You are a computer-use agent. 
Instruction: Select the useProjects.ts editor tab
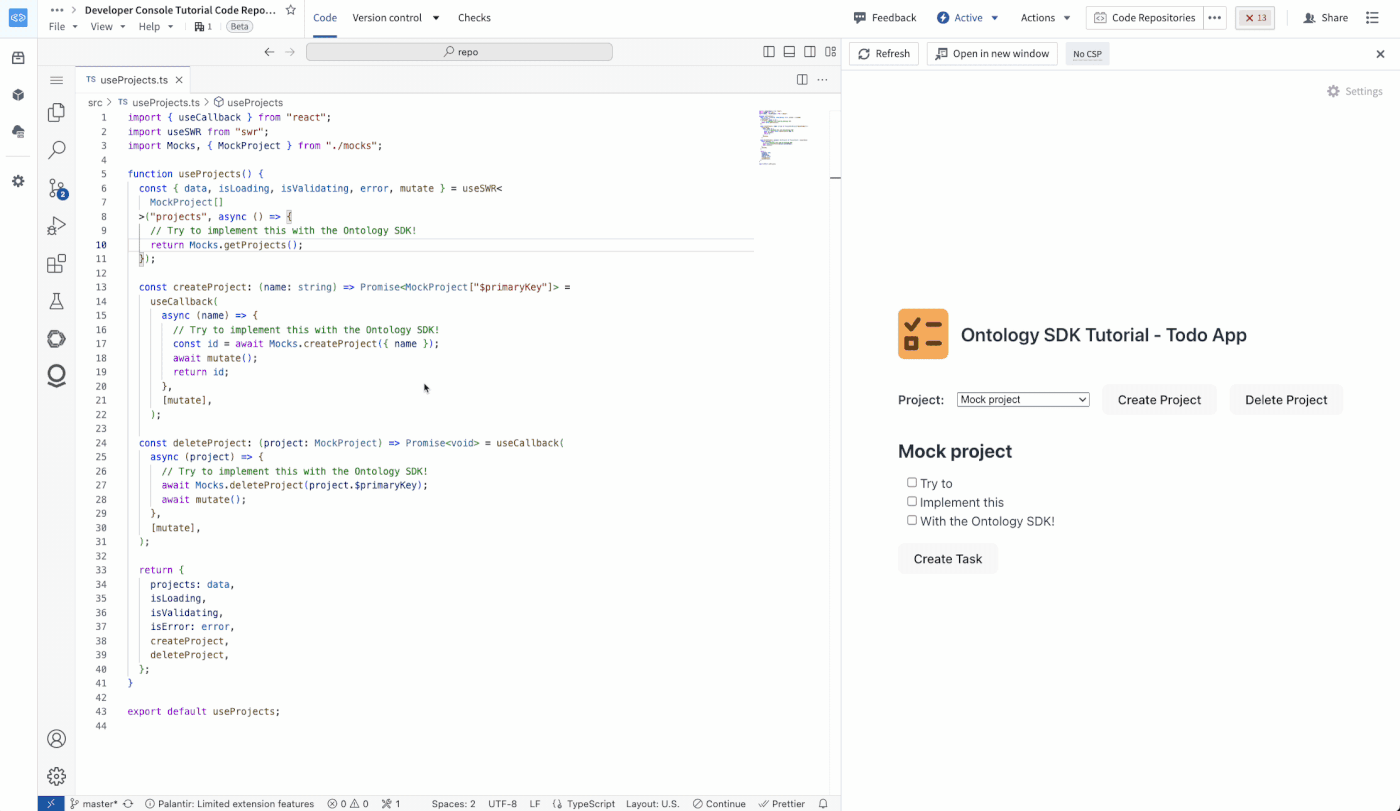click(x=133, y=80)
